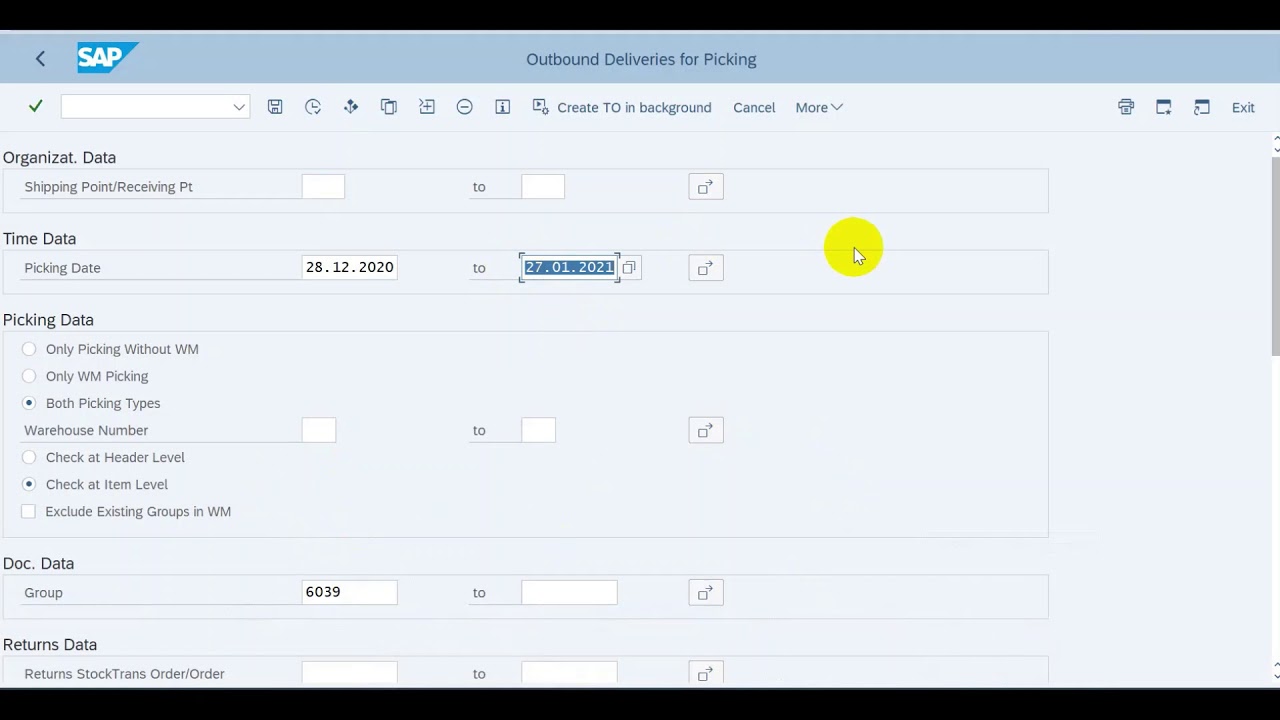Open multiple selection for Group
Screen dimensions: 1280x720
(x=706, y=593)
